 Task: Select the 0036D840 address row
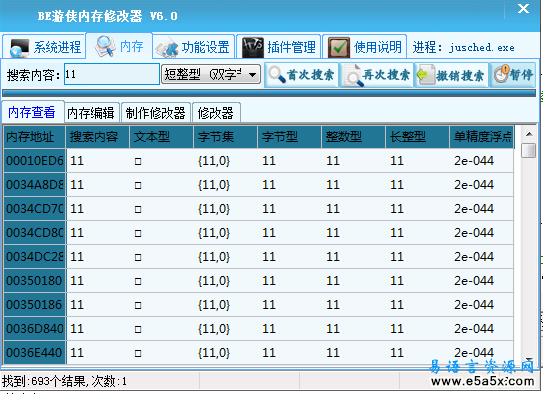[258, 329]
